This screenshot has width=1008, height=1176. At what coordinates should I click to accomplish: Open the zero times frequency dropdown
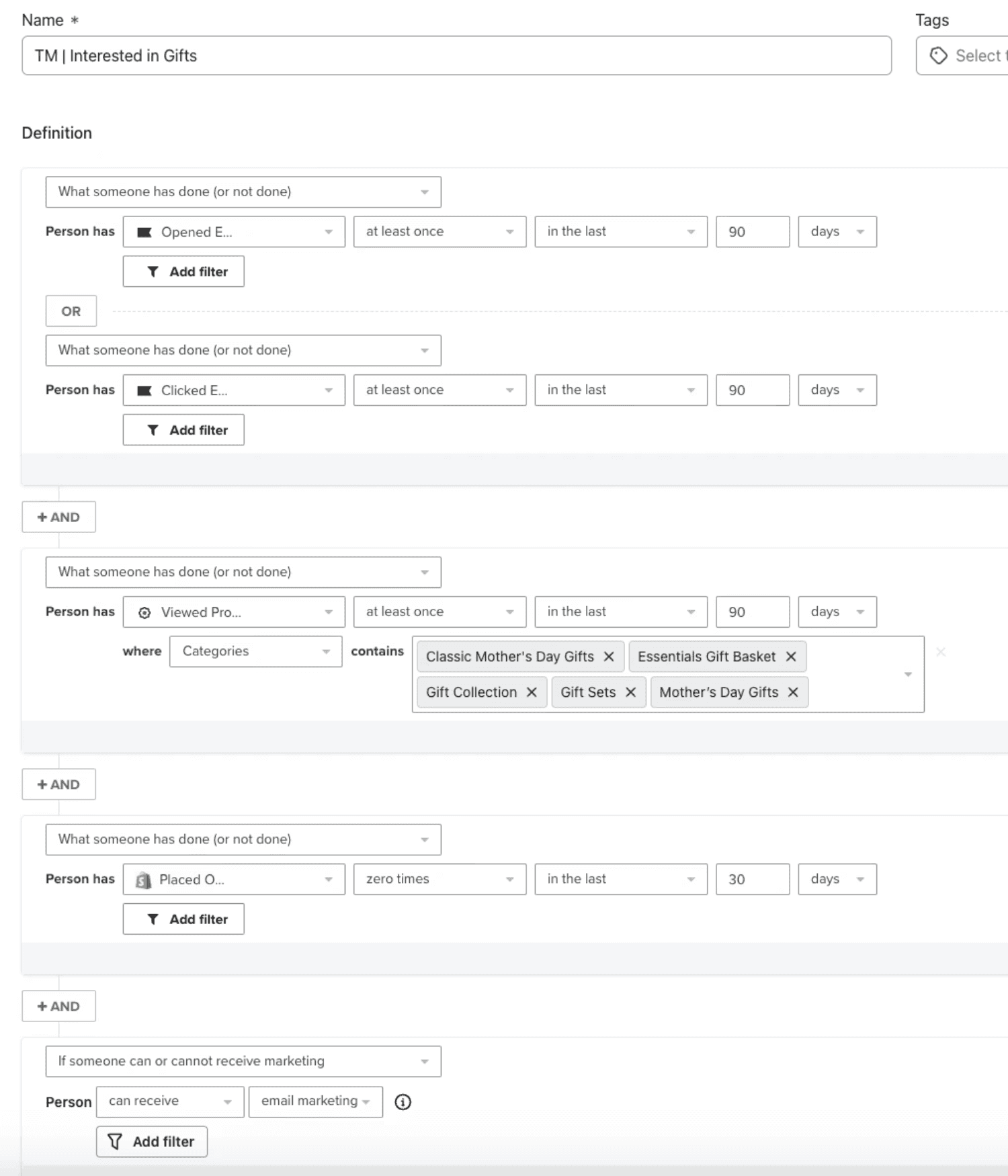(x=439, y=879)
